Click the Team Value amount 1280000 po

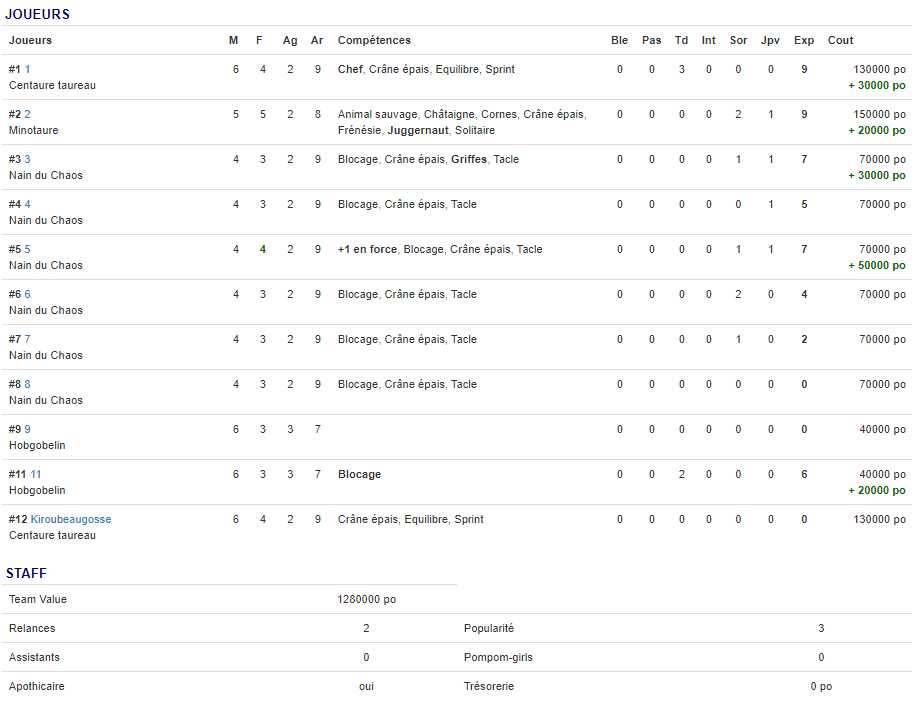click(366, 599)
